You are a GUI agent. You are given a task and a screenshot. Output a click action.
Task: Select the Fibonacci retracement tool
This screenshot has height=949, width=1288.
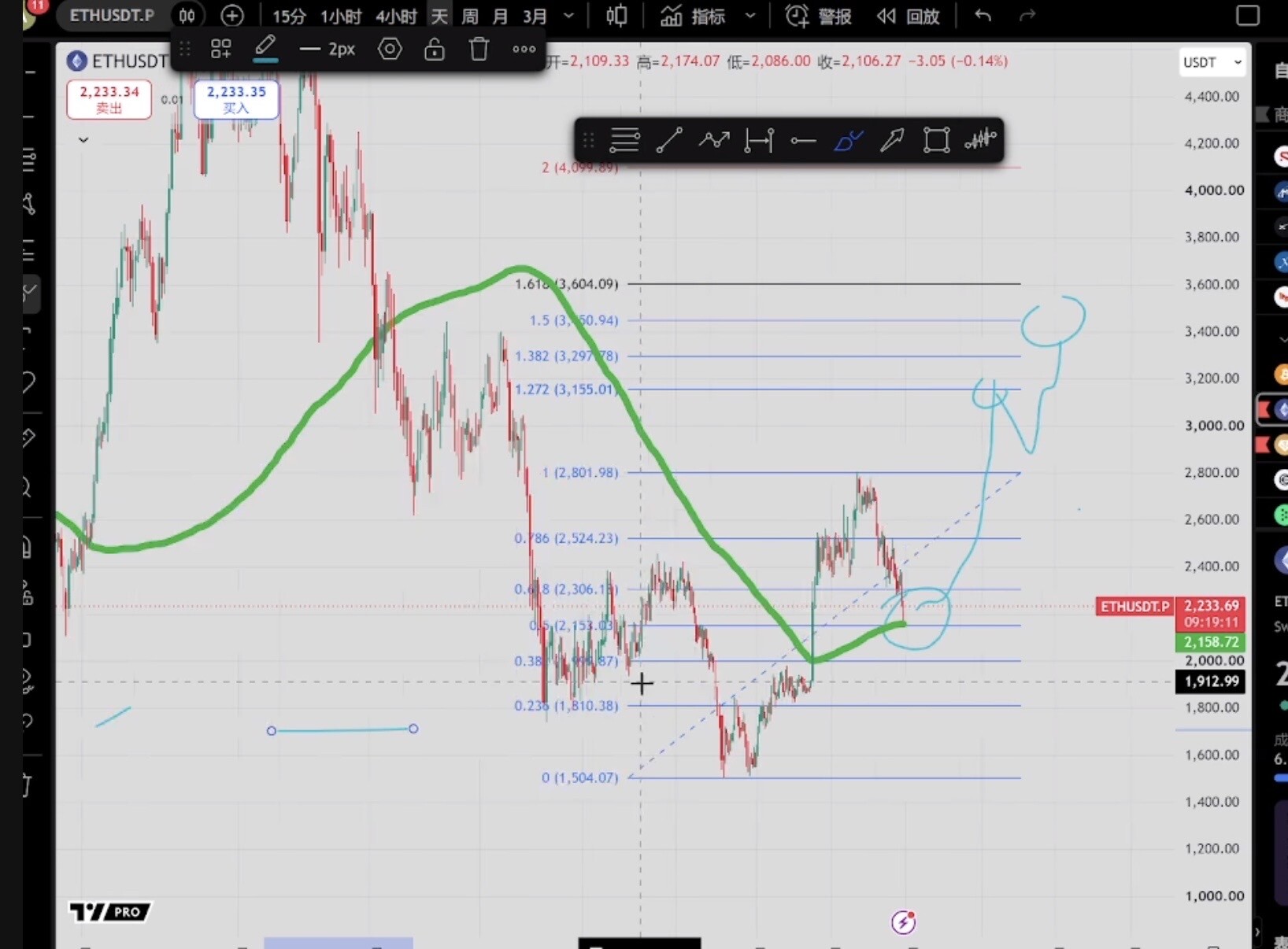pyautogui.click(x=624, y=141)
